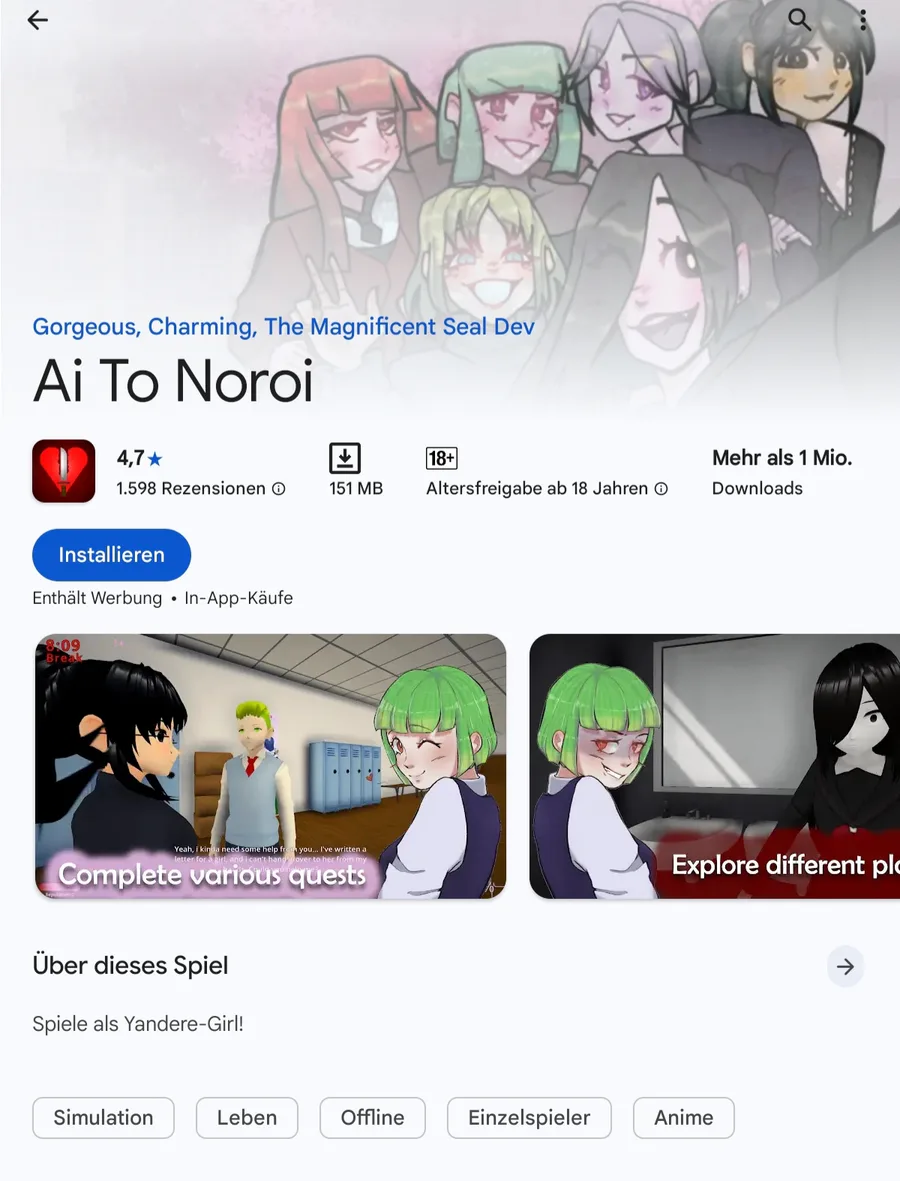
Task: Tap the back arrow icon
Action: tap(37, 20)
